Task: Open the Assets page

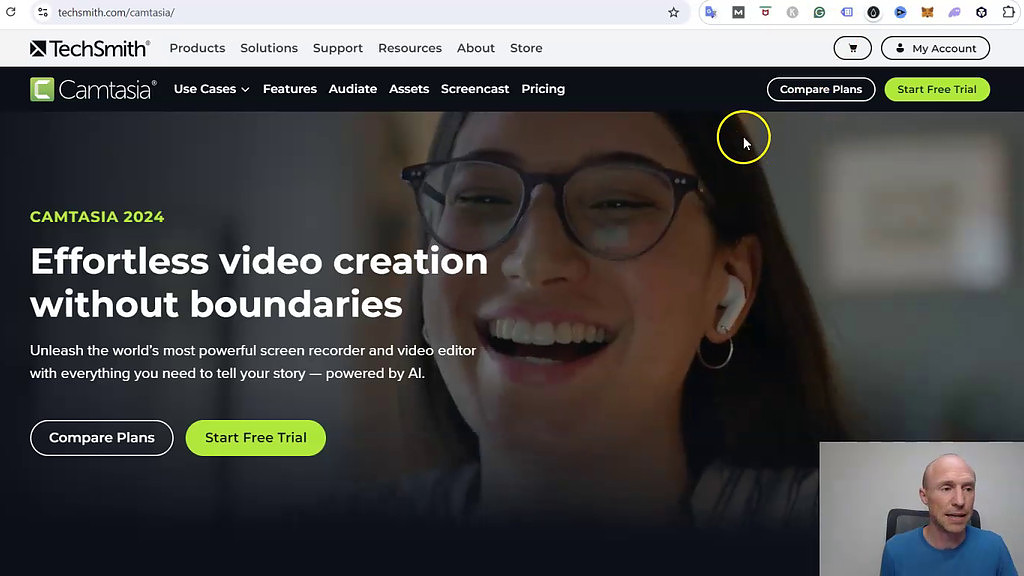Action: coord(409,89)
